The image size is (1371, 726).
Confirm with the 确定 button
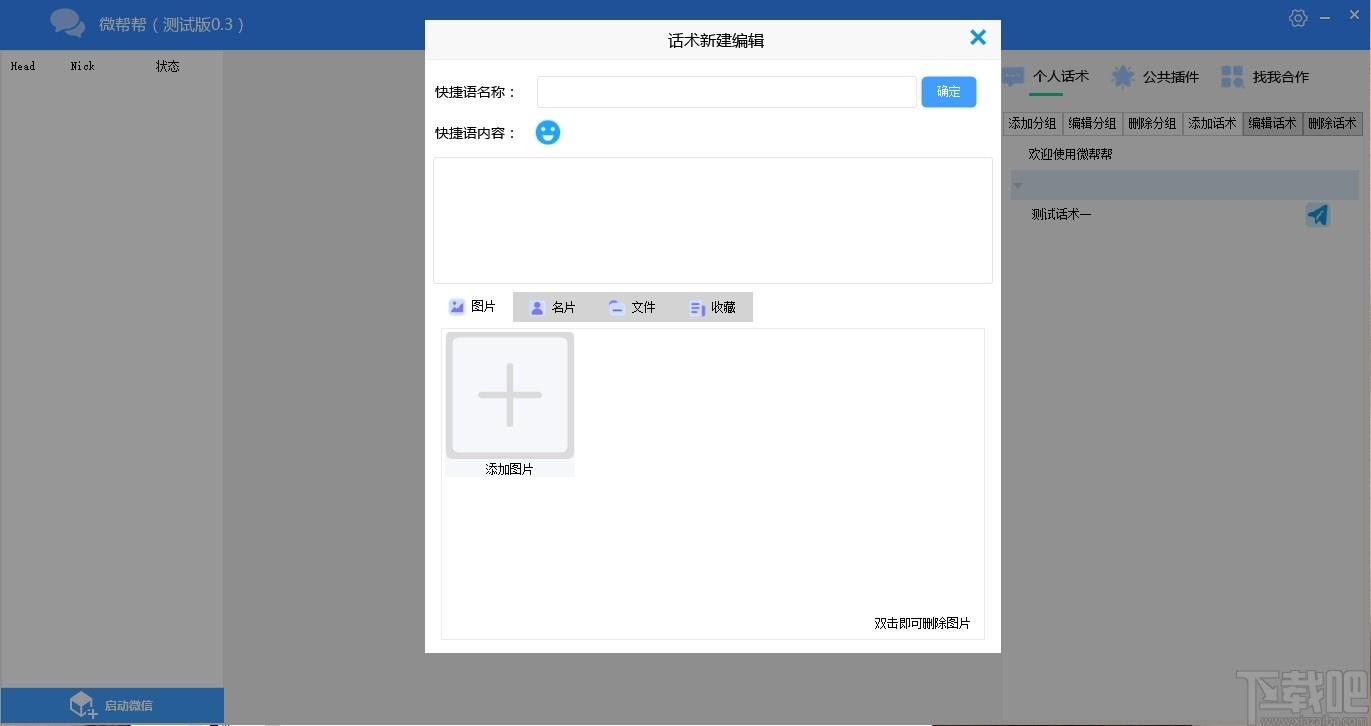949,92
